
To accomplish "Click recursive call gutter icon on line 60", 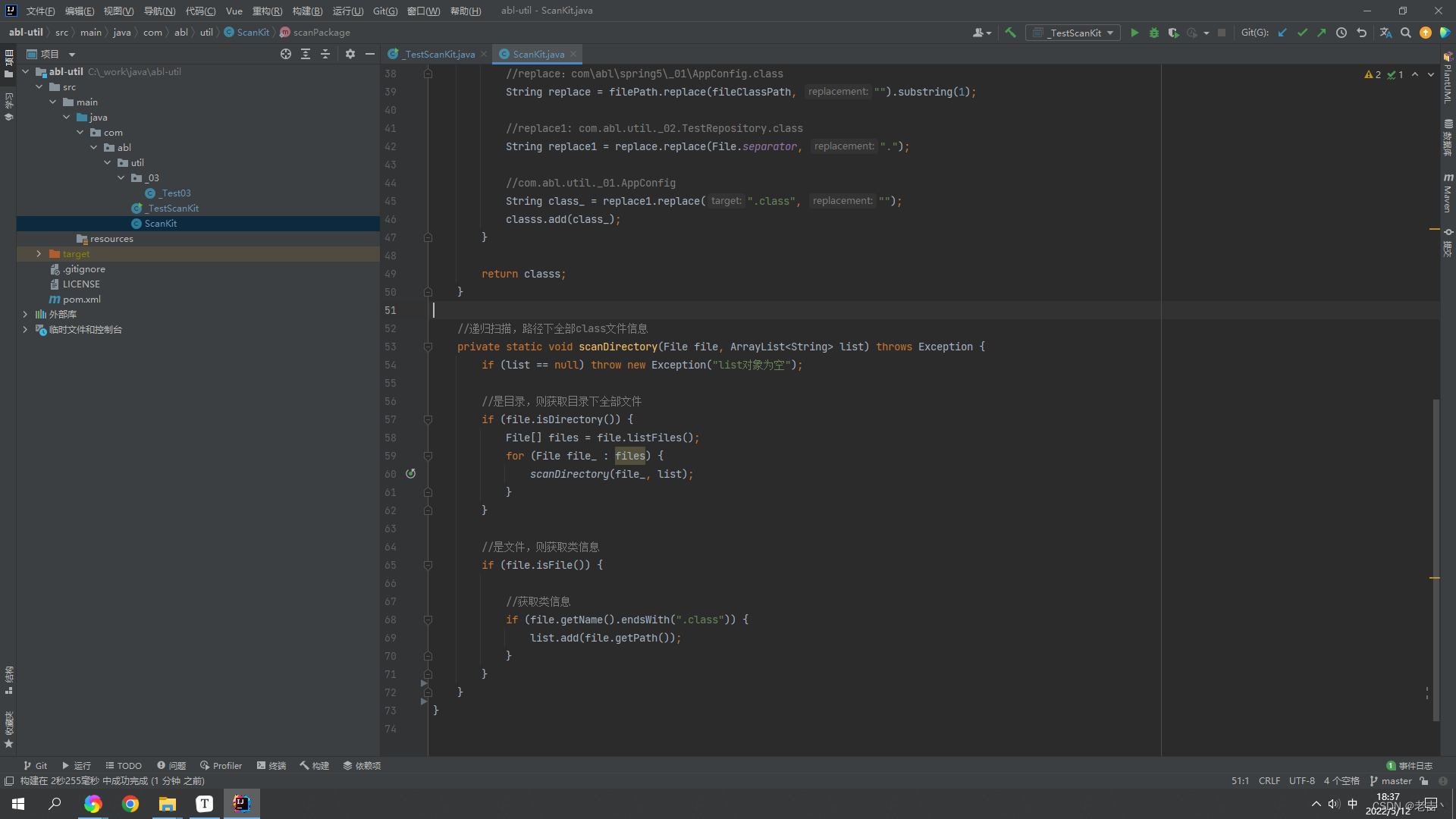I will tap(410, 473).
